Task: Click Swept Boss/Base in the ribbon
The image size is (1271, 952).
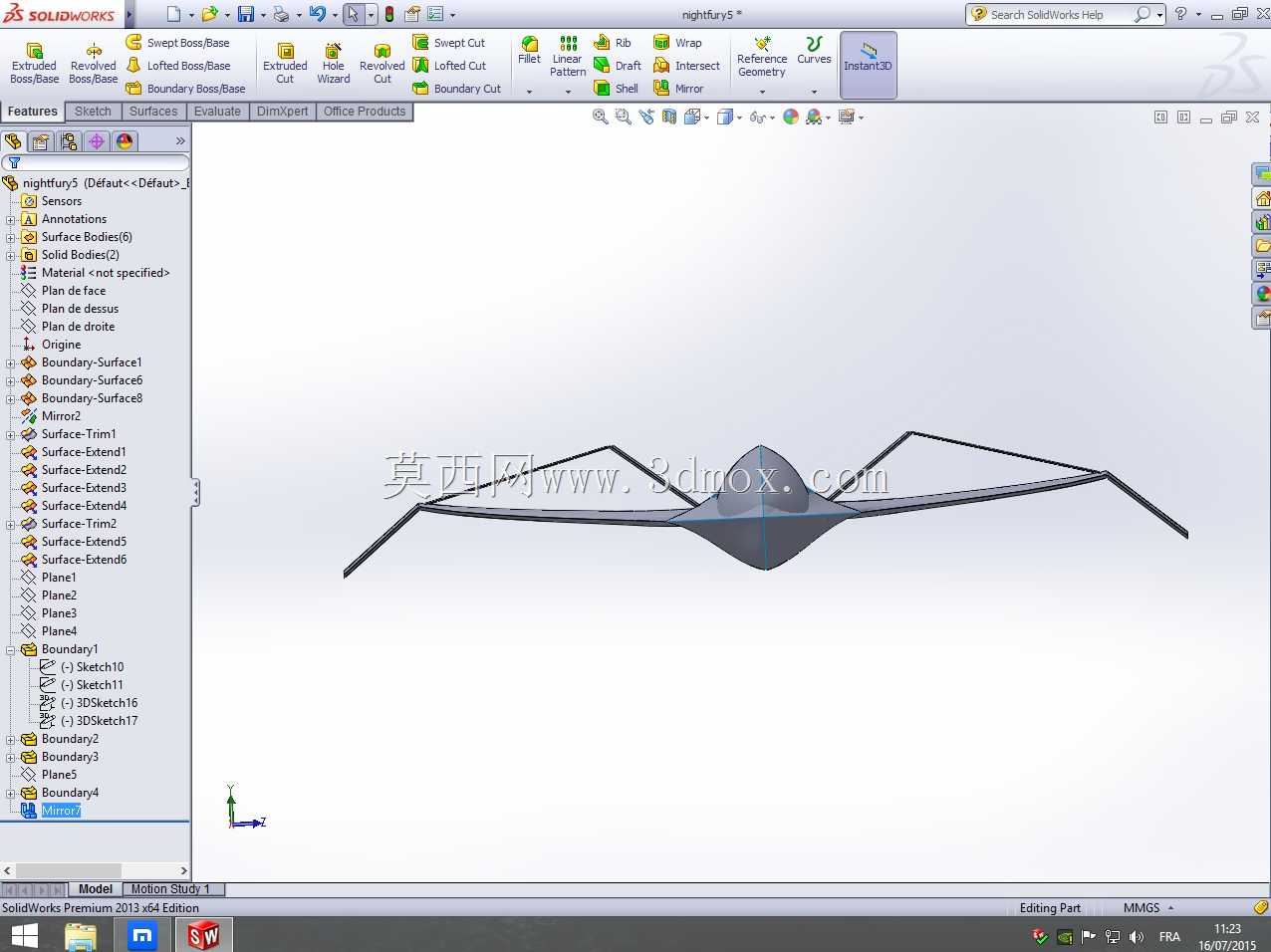Action: (x=177, y=42)
